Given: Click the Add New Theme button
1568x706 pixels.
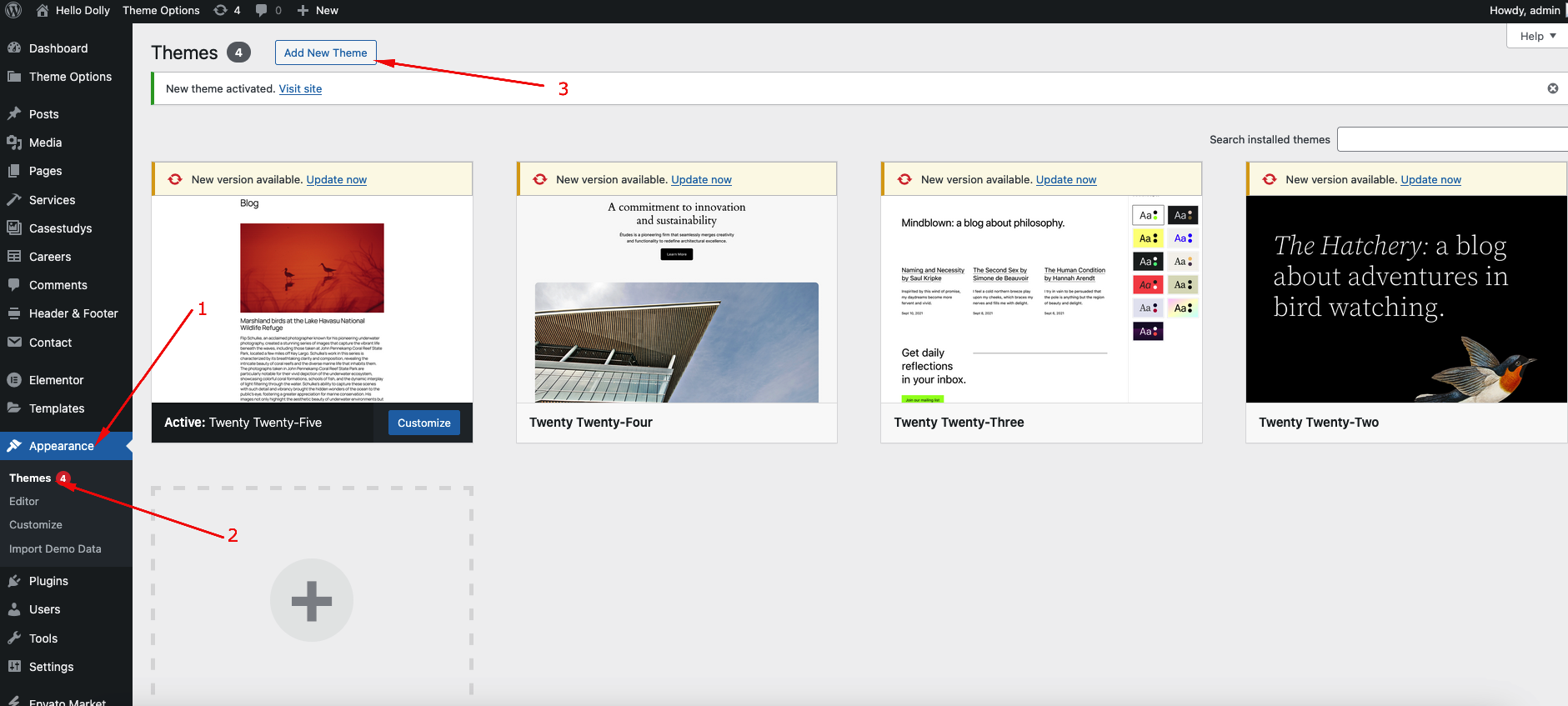Looking at the screenshot, I should click(325, 53).
